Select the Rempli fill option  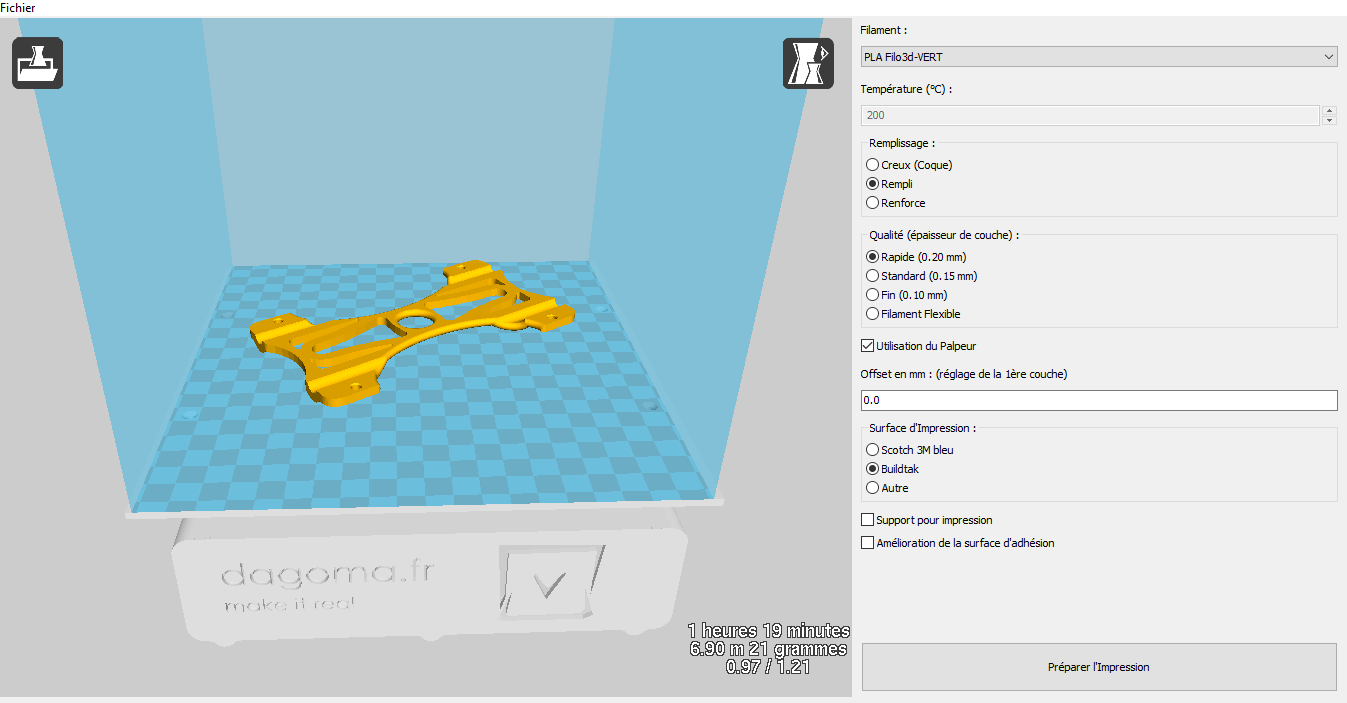click(x=889, y=184)
